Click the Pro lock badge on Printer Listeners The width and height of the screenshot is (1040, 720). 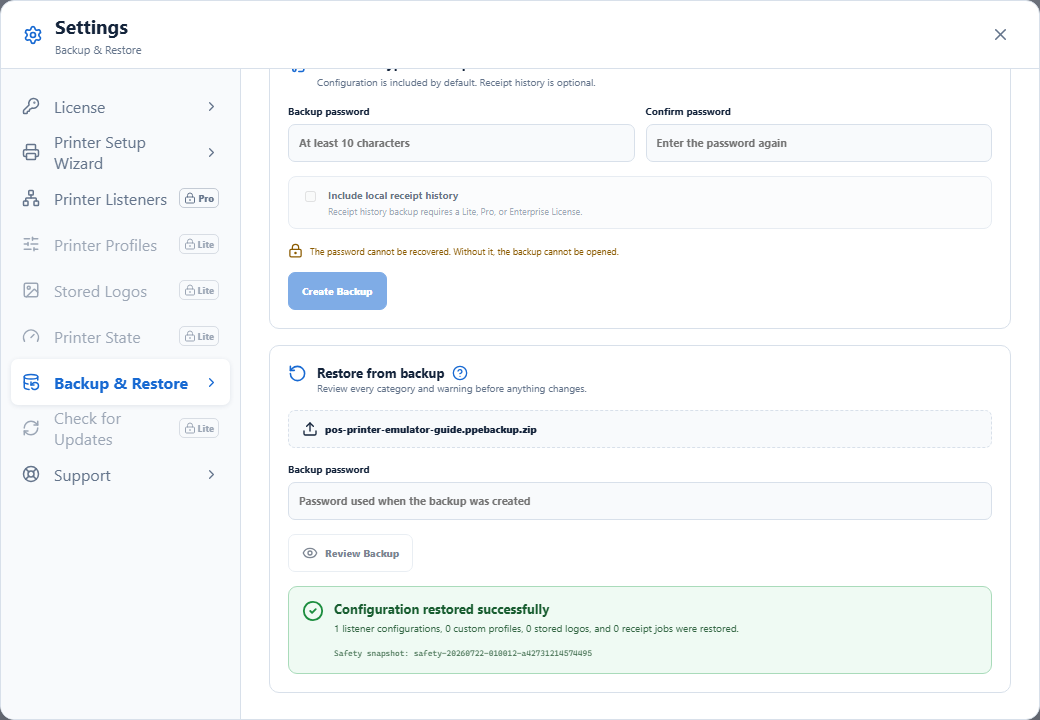[199, 198]
